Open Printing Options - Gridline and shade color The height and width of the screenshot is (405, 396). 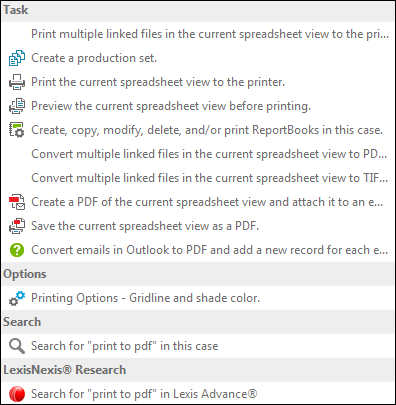tap(145, 298)
